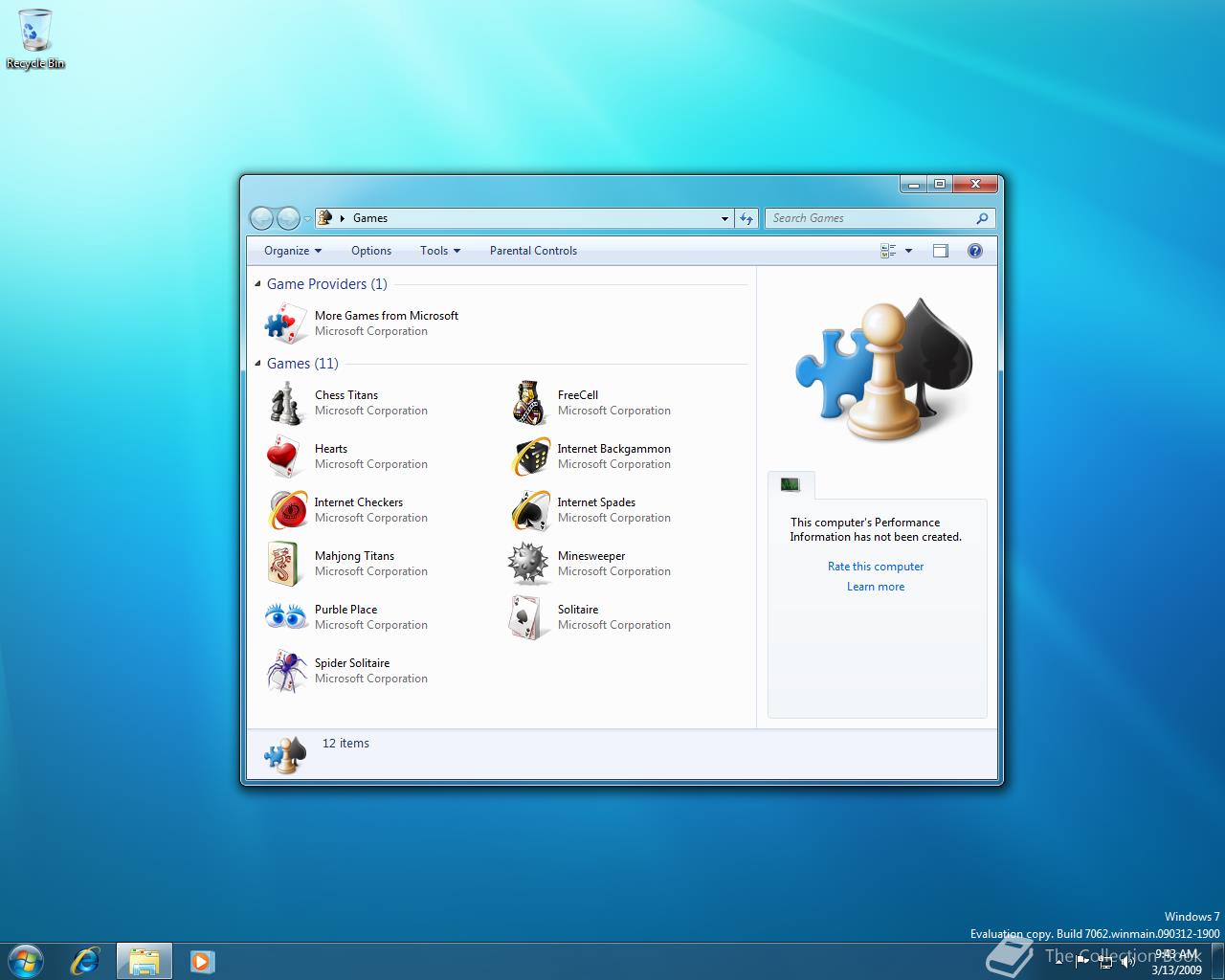
Task: Open the Start menu orb
Action: 26,961
